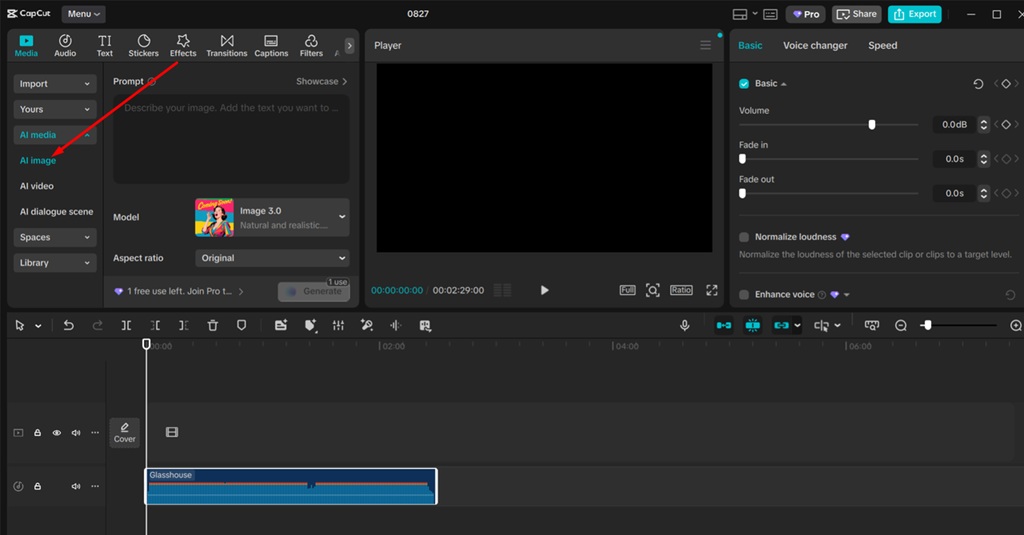Select AI video in the sidebar
This screenshot has width=1024, height=535.
click(x=37, y=186)
